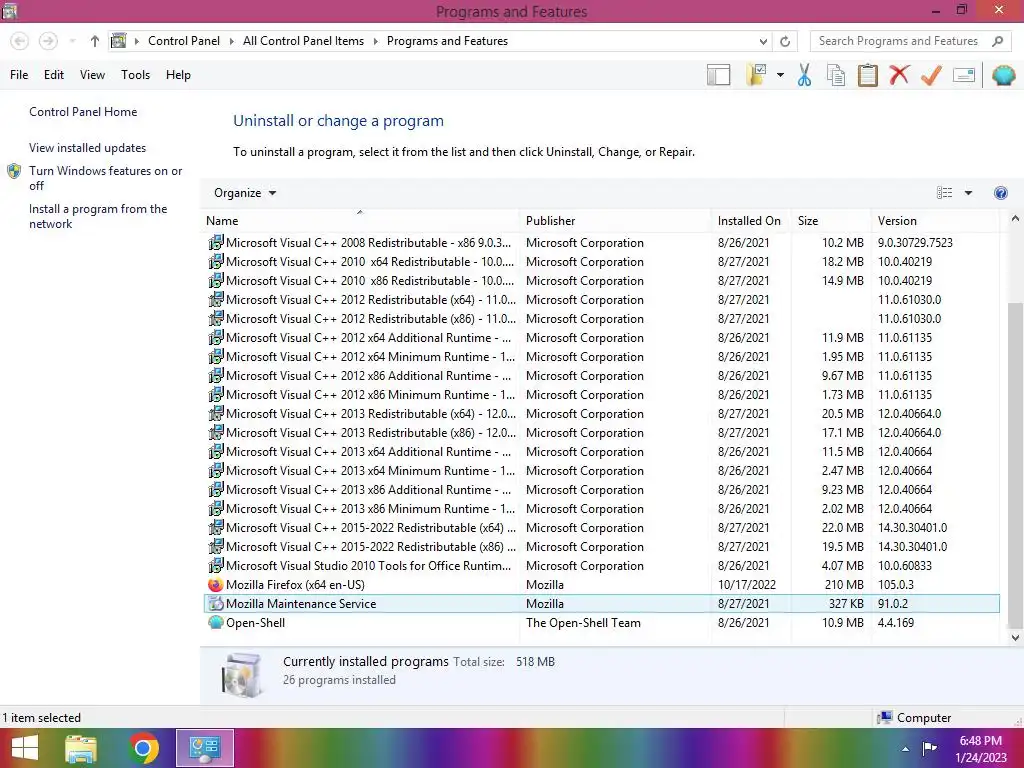Viewport: 1024px width, 768px height.
Task: Toggle the navigation pane toolbar icon
Action: click(718, 75)
